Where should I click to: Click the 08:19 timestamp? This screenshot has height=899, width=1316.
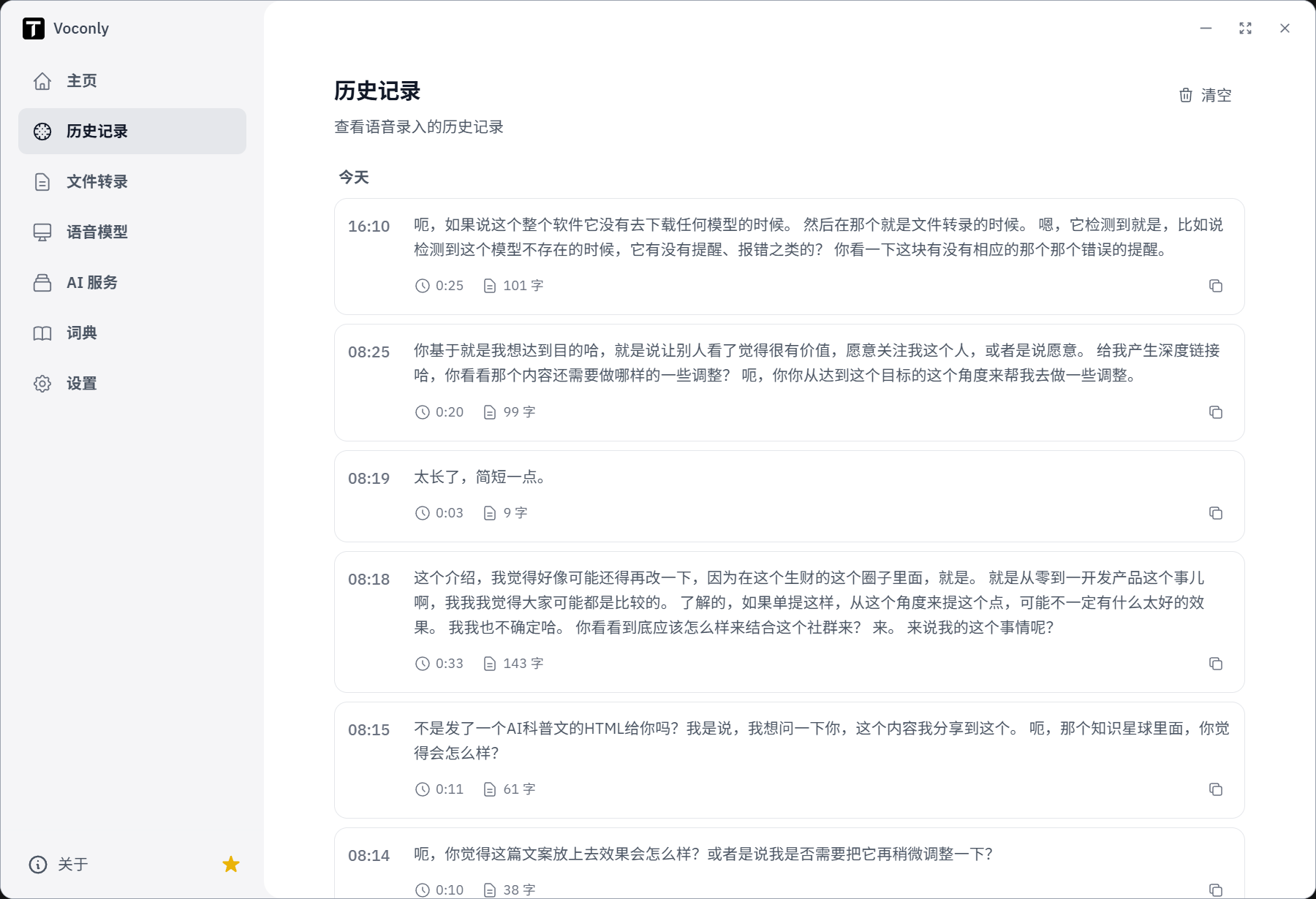point(369,479)
